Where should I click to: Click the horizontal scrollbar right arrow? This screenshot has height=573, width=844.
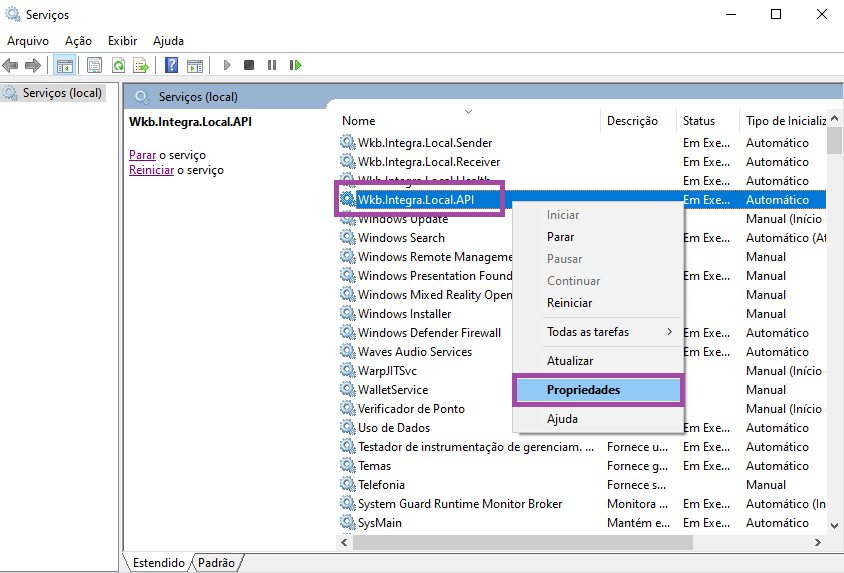818,542
